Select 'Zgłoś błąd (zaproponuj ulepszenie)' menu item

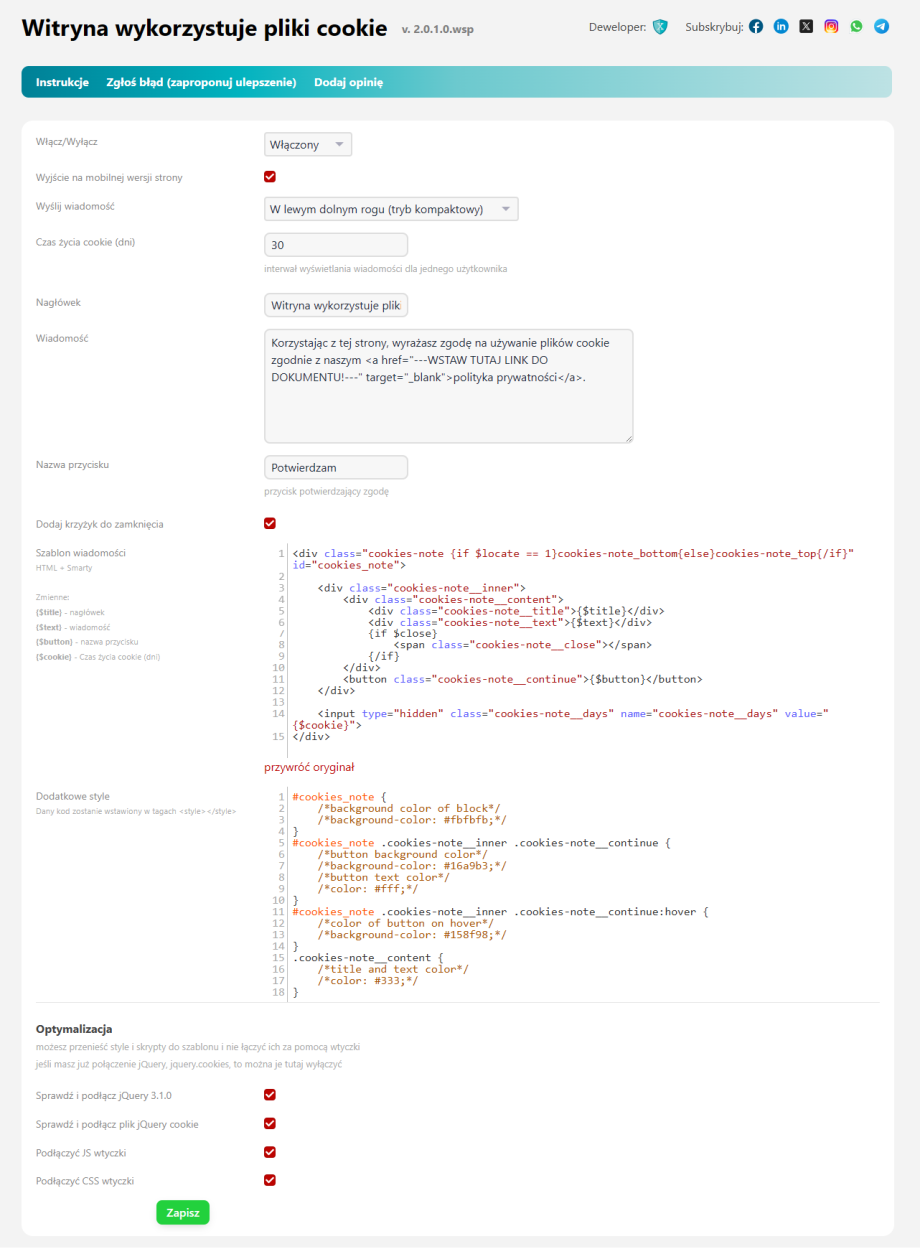pyautogui.click(x=201, y=82)
